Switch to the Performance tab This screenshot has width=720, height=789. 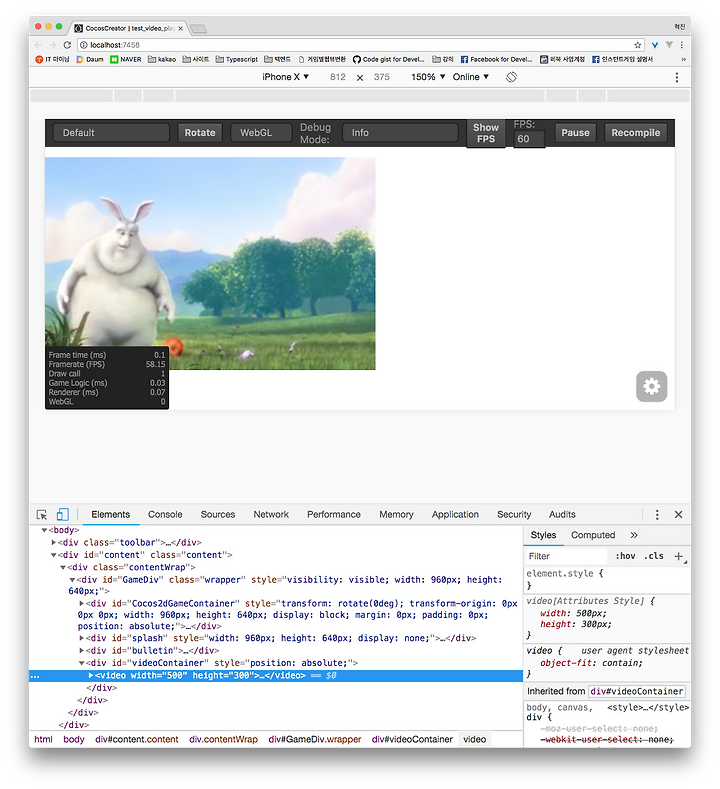[x=334, y=514]
